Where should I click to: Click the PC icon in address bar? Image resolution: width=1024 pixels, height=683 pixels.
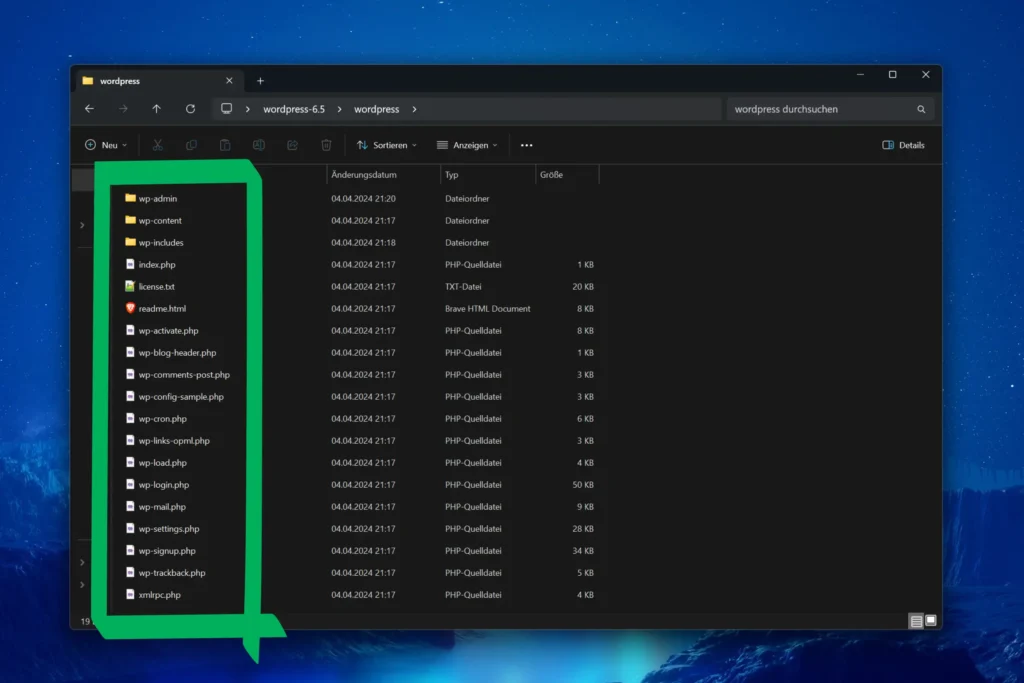227,109
